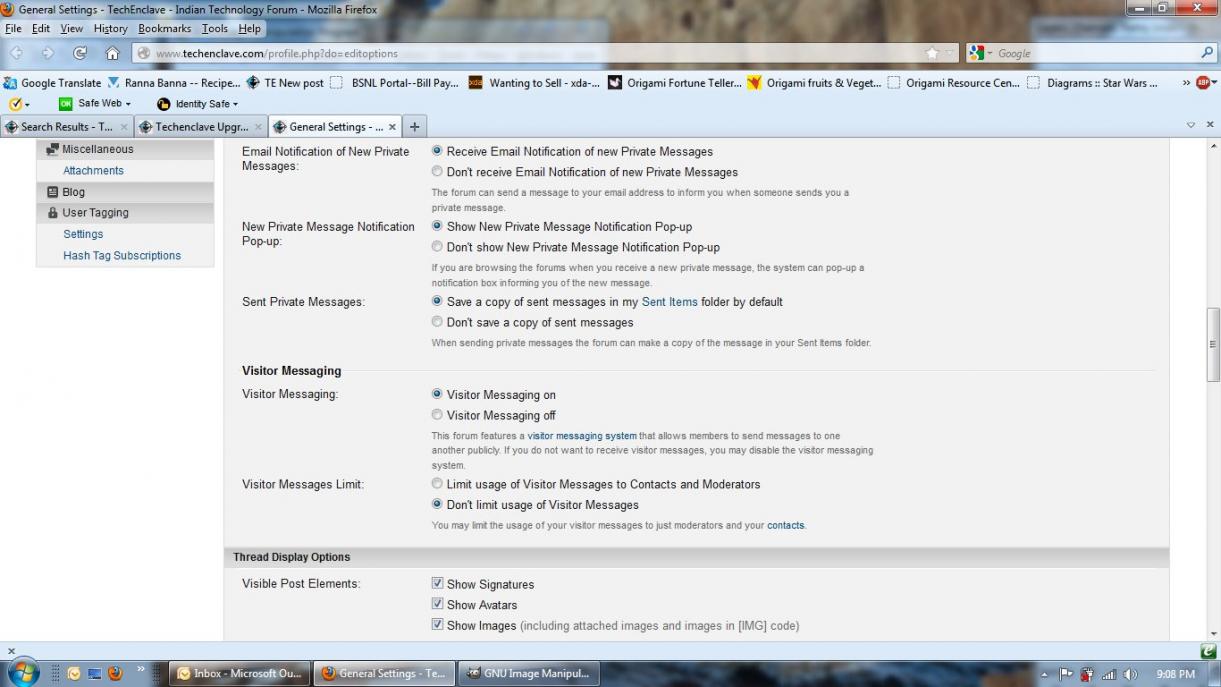This screenshot has width=1221, height=687.
Task: Select Visitor Messaging off radio
Action: pos(437,415)
